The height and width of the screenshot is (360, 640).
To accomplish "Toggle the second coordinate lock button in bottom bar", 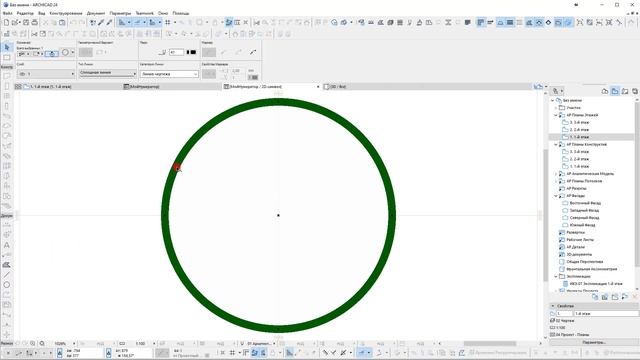I will 109,353.
